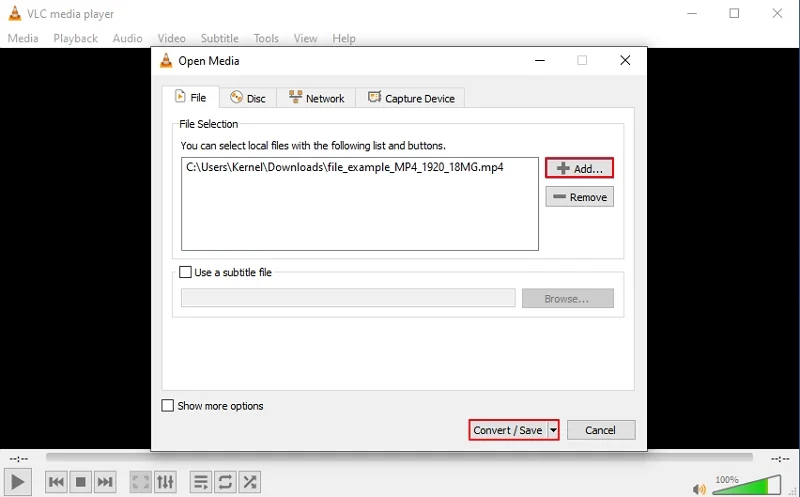This screenshot has width=800, height=497.
Task: Maximize the VLC media player window
Action: pyautogui.click(x=734, y=13)
